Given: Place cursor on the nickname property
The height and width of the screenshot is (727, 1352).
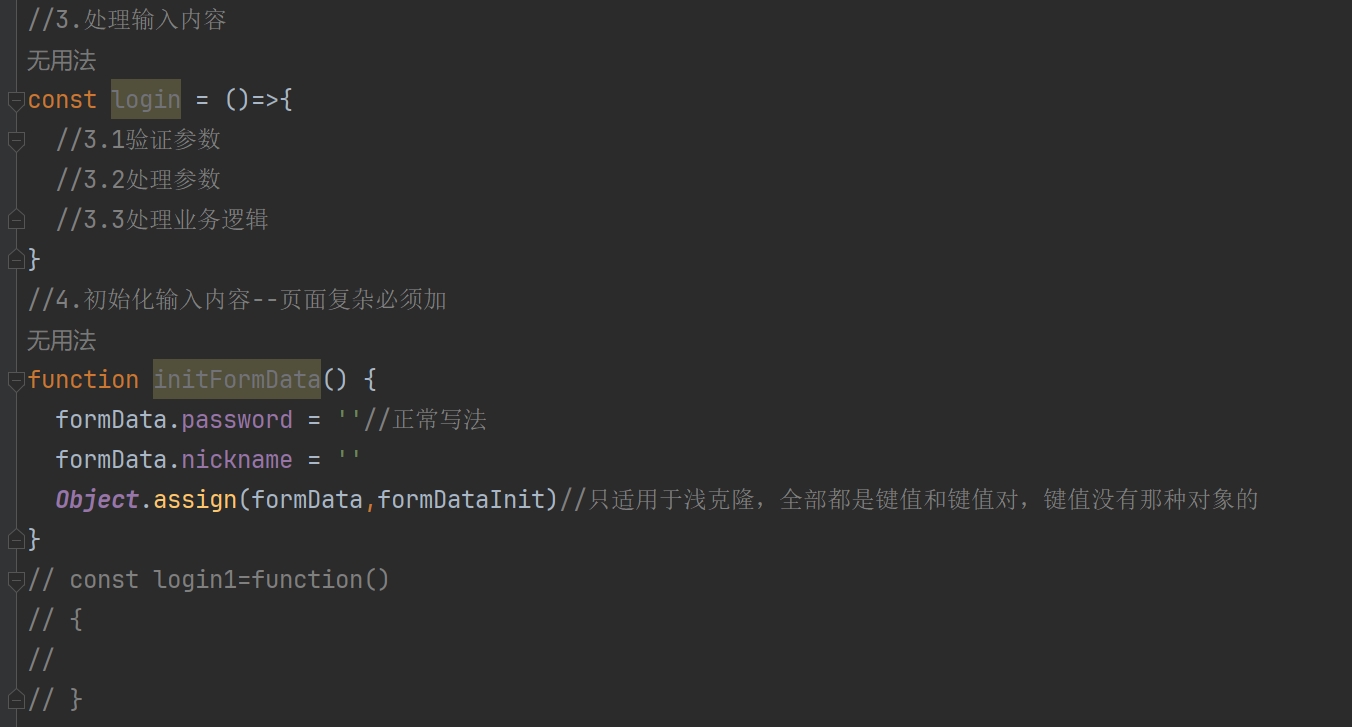Looking at the screenshot, I should click(x=237, y=460).
